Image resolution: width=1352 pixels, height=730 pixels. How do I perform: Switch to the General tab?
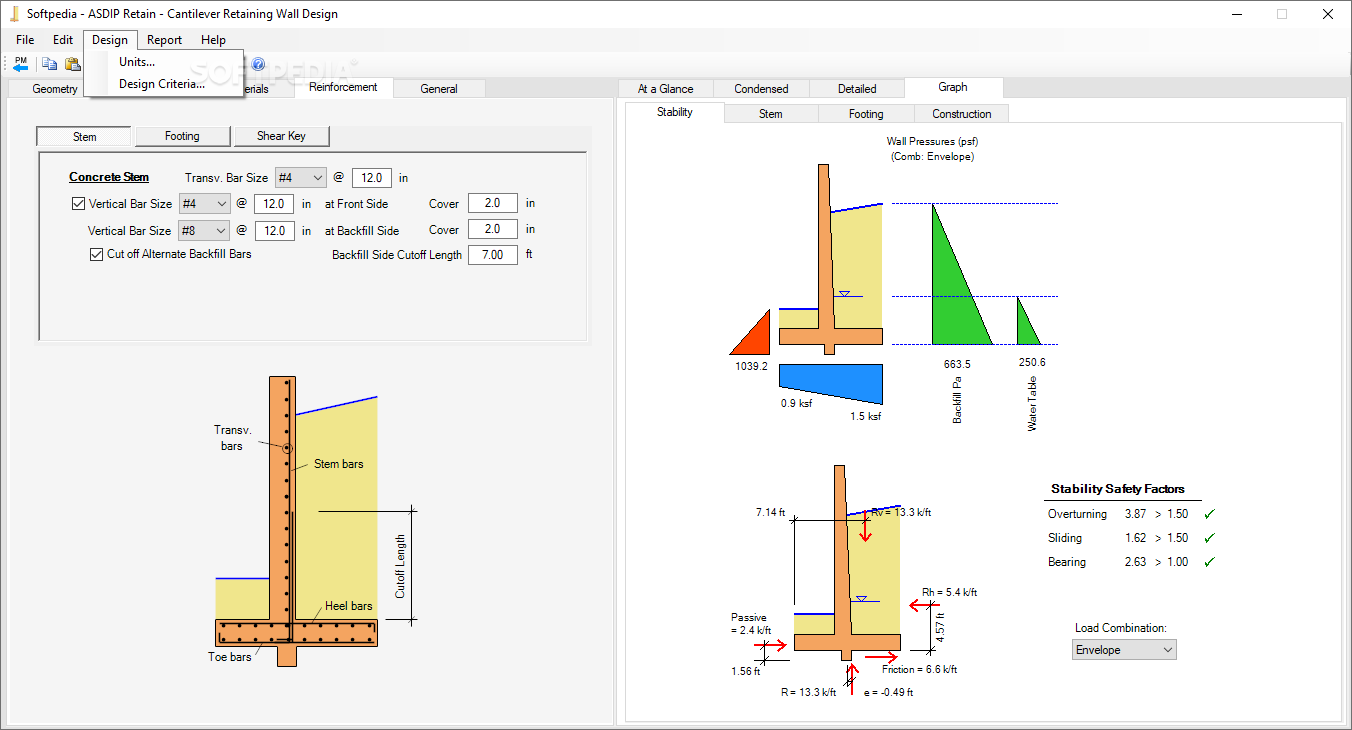(439, 89)
